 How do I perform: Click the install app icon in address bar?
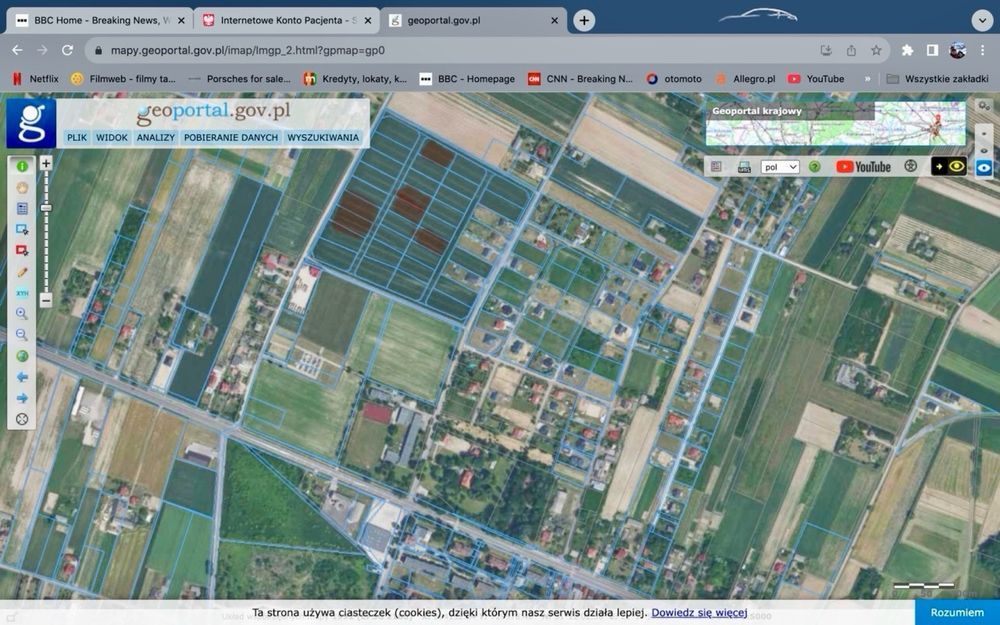click(827, 50)
